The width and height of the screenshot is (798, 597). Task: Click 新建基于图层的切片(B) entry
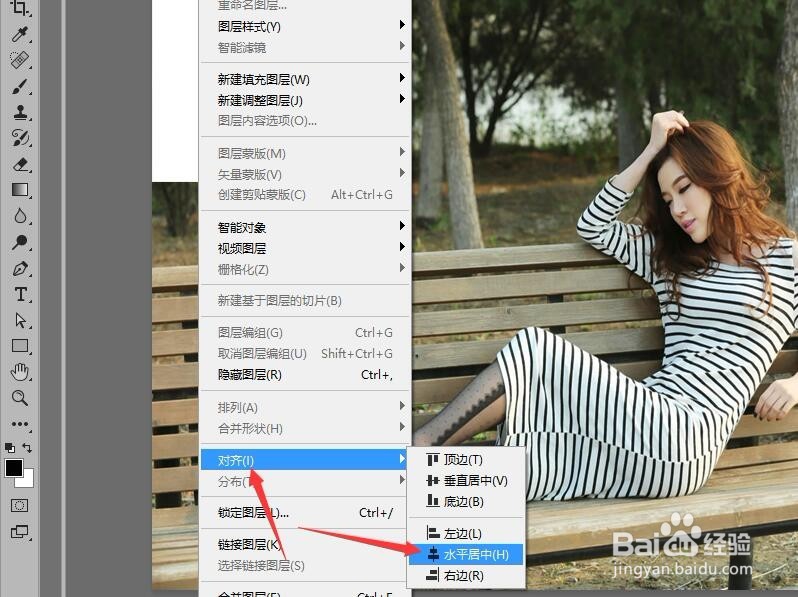click(304, 301)
